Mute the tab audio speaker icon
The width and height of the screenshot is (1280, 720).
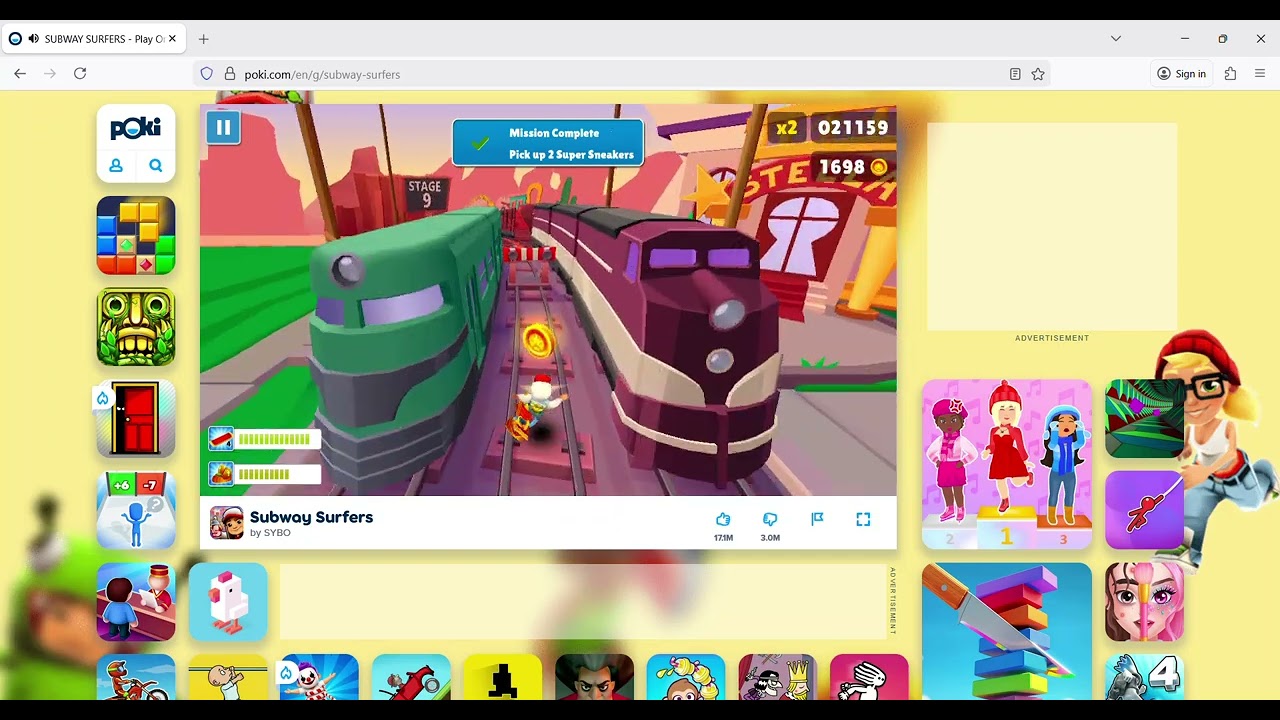coord(34,39)
